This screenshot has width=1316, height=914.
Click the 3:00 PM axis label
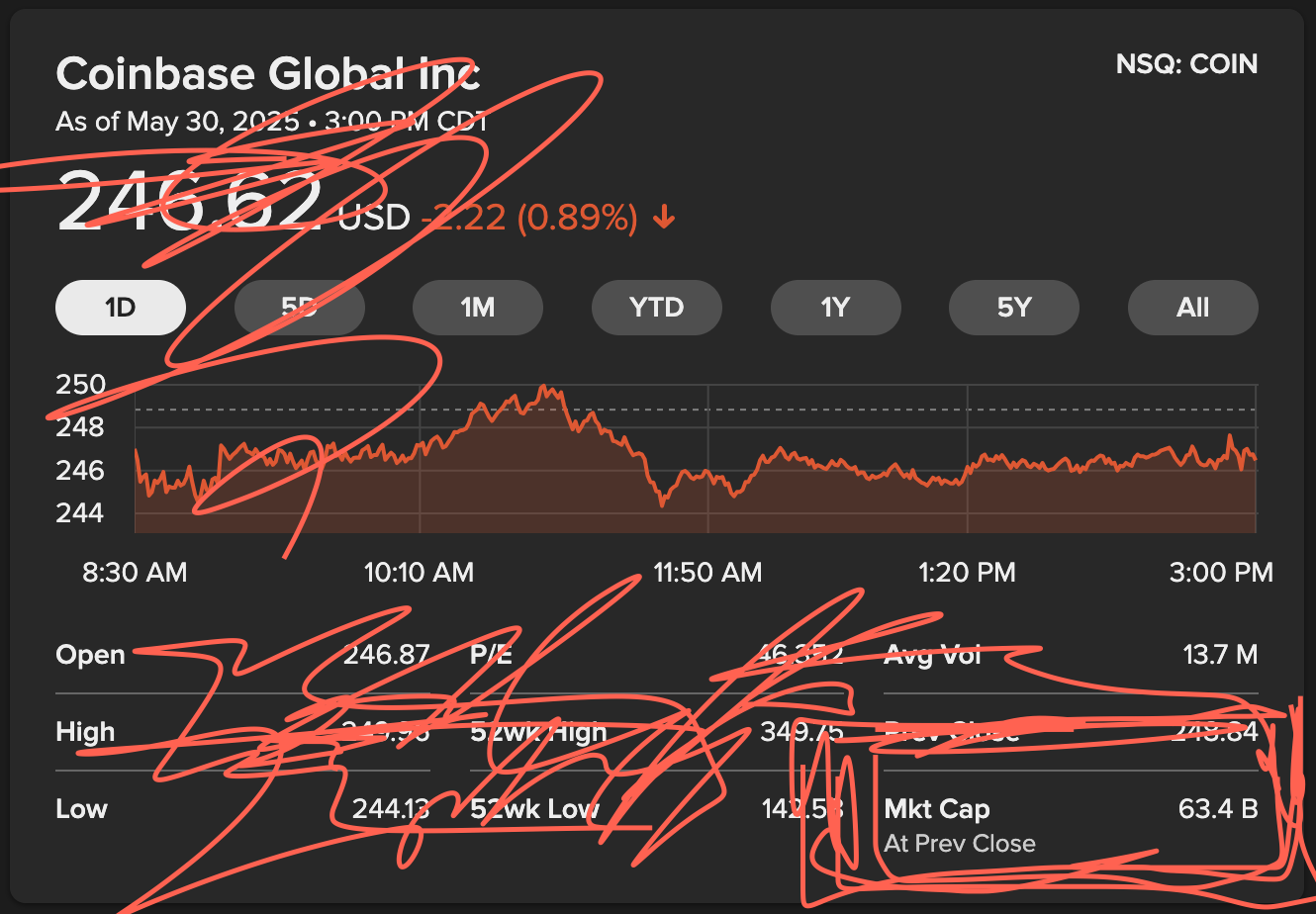point(1221,572)
